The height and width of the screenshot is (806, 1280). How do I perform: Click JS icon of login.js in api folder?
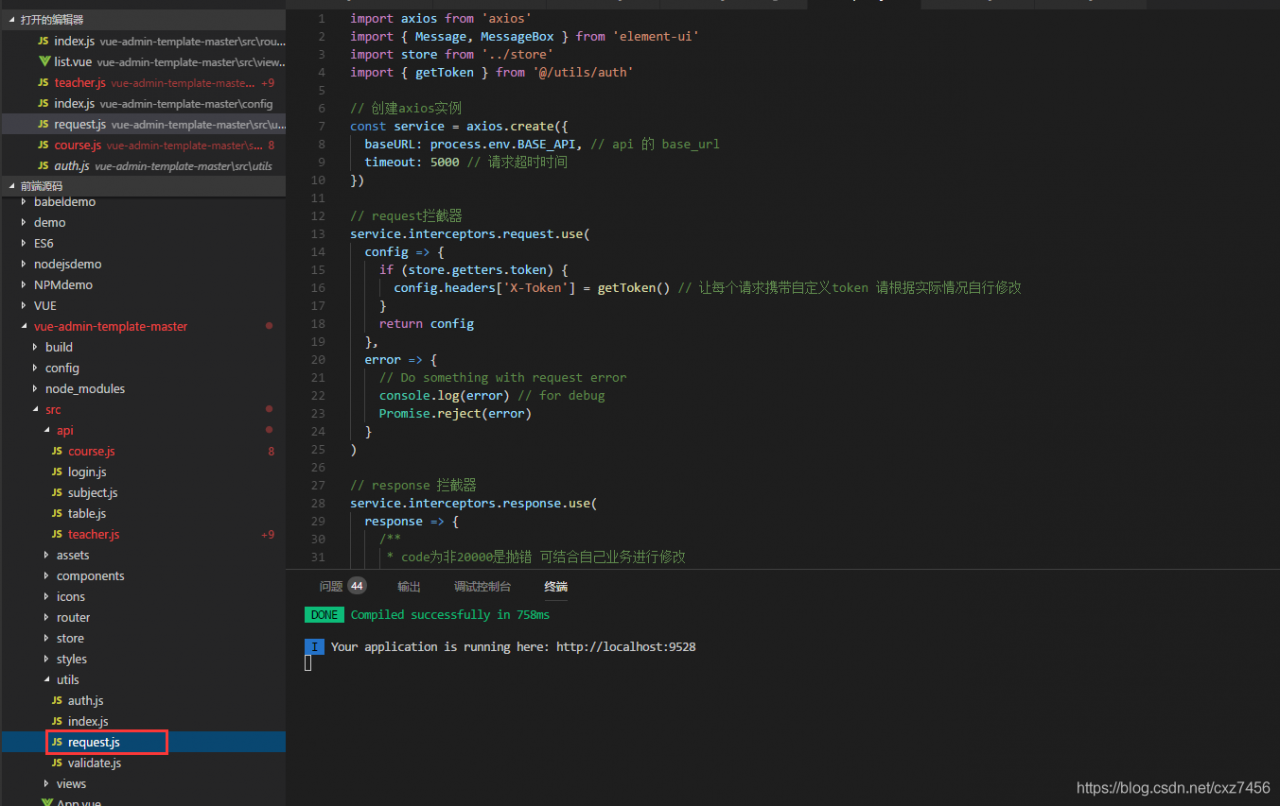[x=57, y=472]
